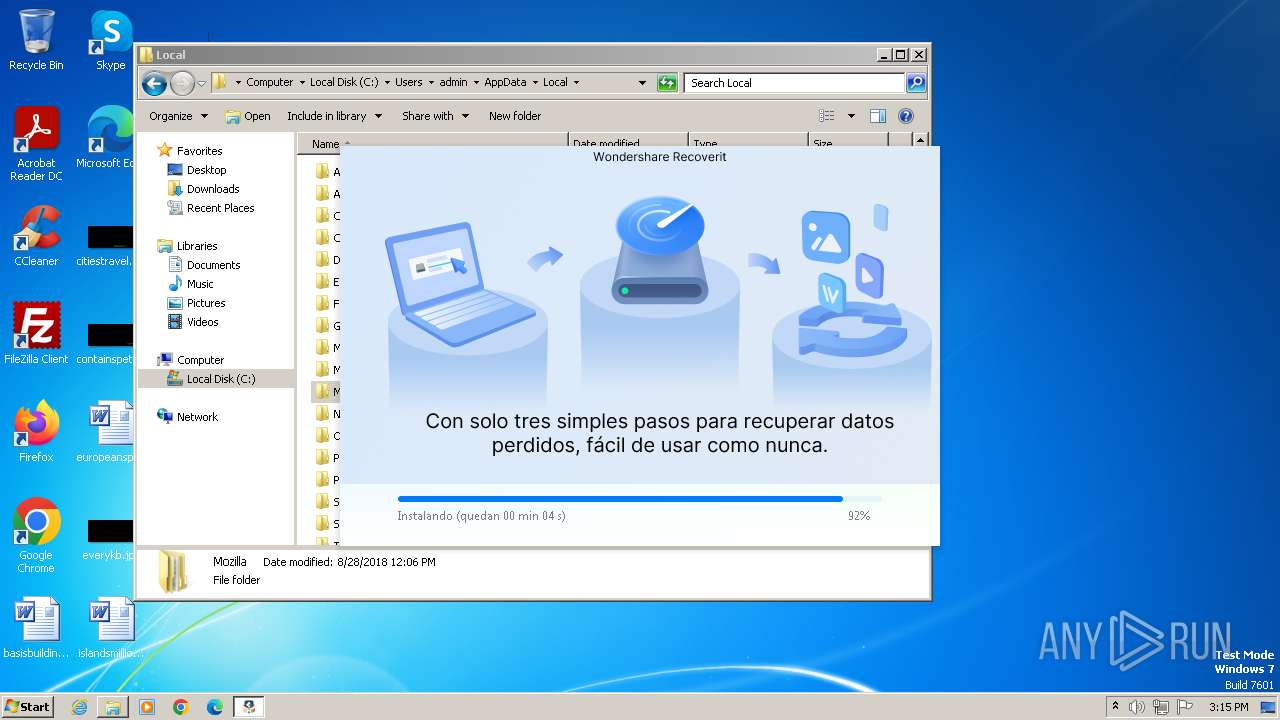Click Computer in the address breadcrumb
Screen dimensions: 1280x720
click(x=269, y=83)
